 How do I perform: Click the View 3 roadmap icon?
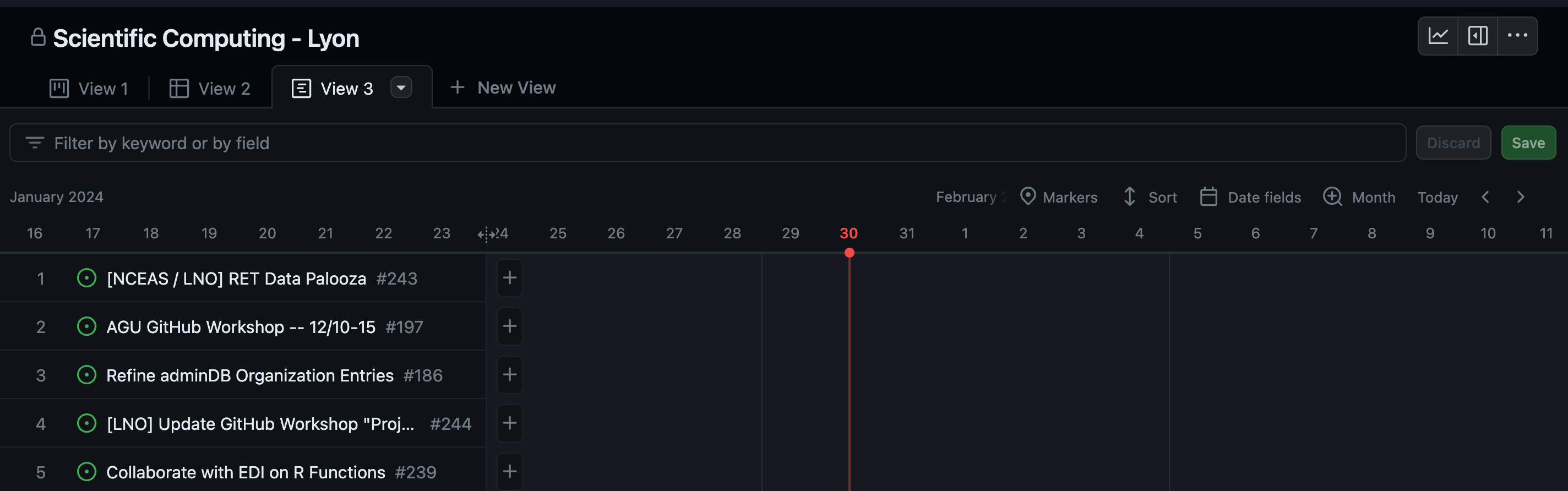click(301, 88)
